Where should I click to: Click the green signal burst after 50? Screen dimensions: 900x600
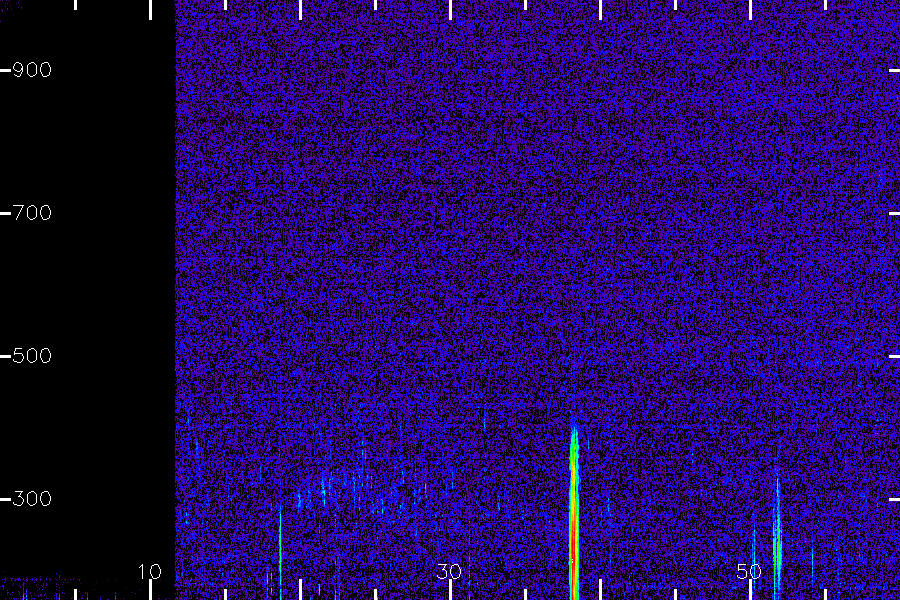[x=777, y=534]
